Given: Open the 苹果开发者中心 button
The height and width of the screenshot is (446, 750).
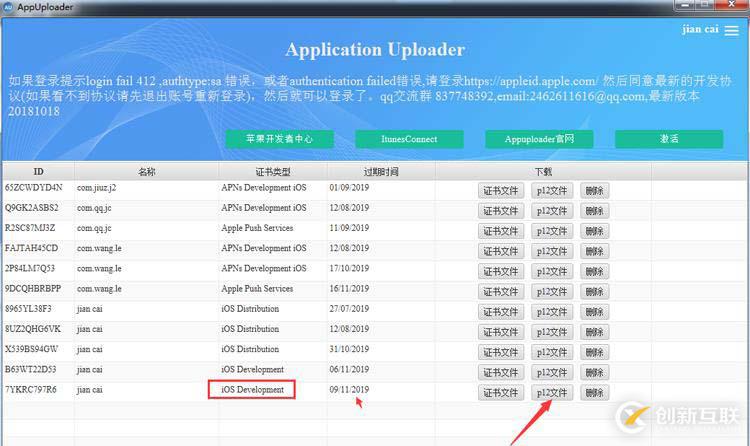Looking at the screenshot, I should pyautogui.click(x=279, y=139).
